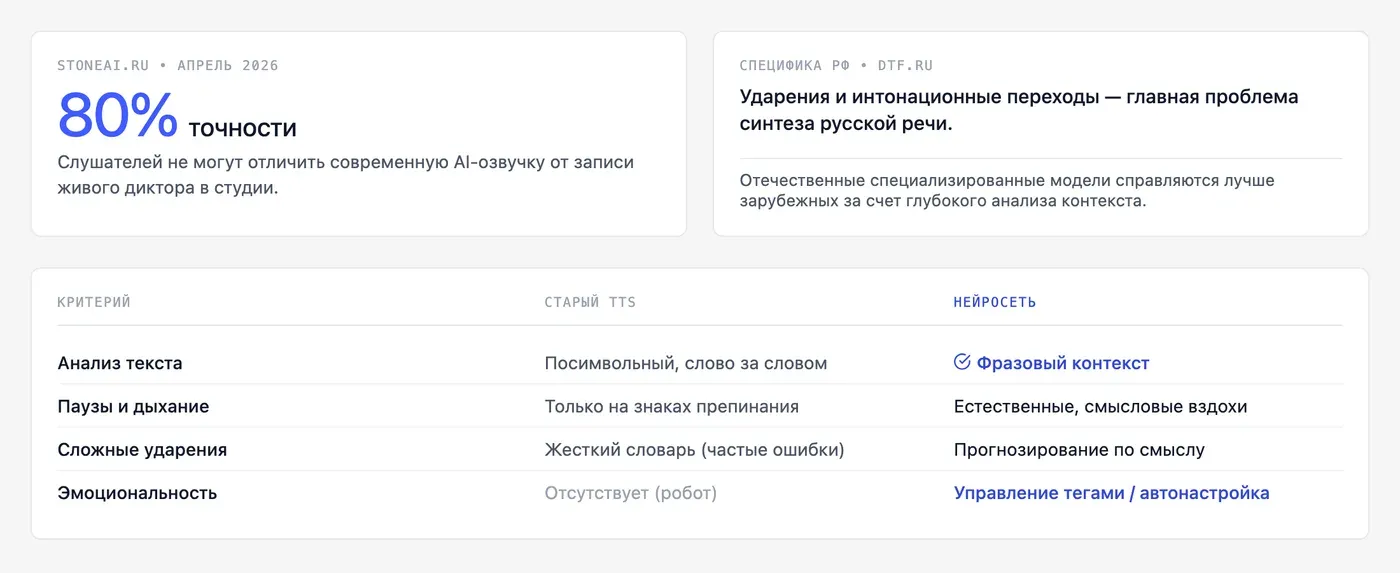This screenshot has height=573, width=1400.
Task: Click the cell 'Прогнозирование по смыслу'
Action: (1079, 450)
